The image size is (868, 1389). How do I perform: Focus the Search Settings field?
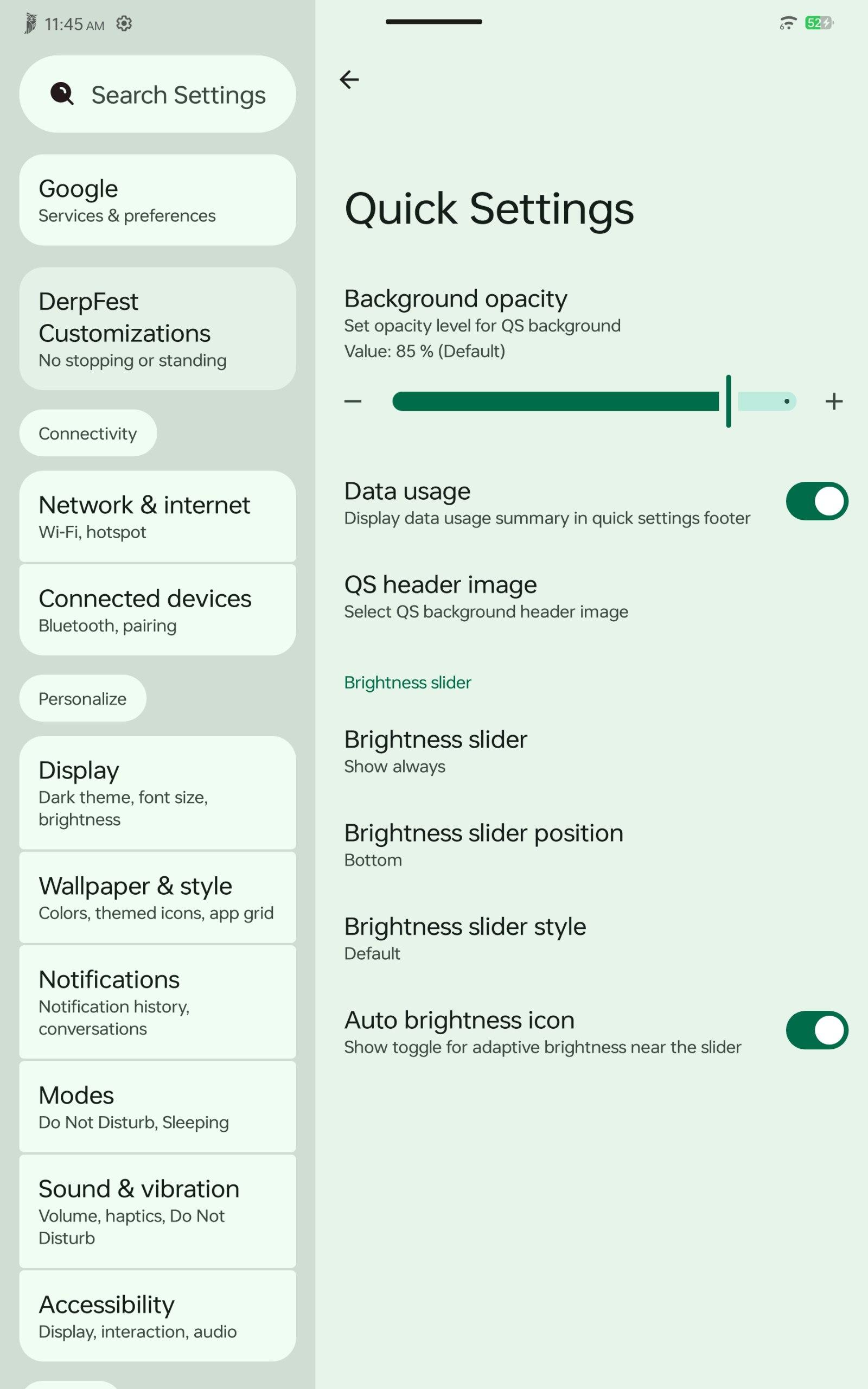click(x=157, y=94)
